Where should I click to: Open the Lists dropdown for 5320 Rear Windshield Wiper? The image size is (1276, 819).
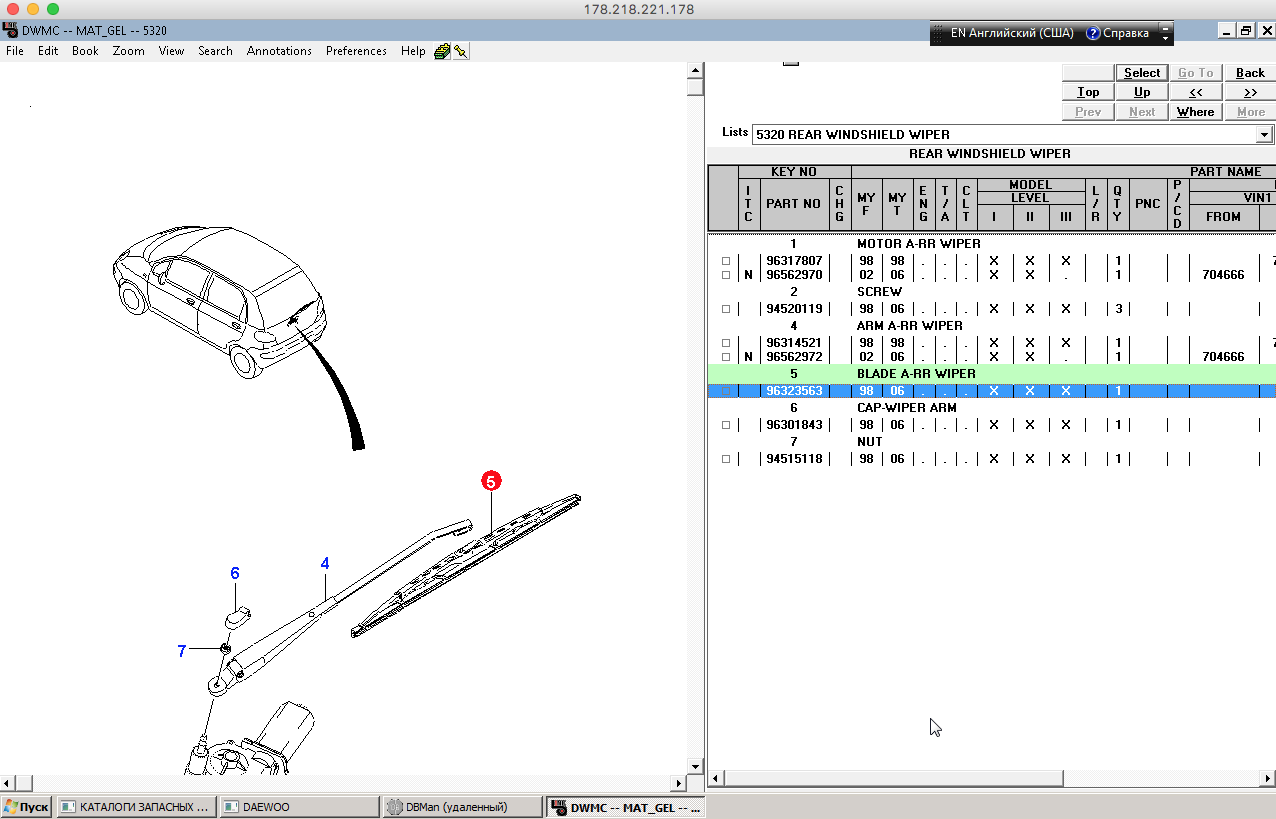point(1265,135)
